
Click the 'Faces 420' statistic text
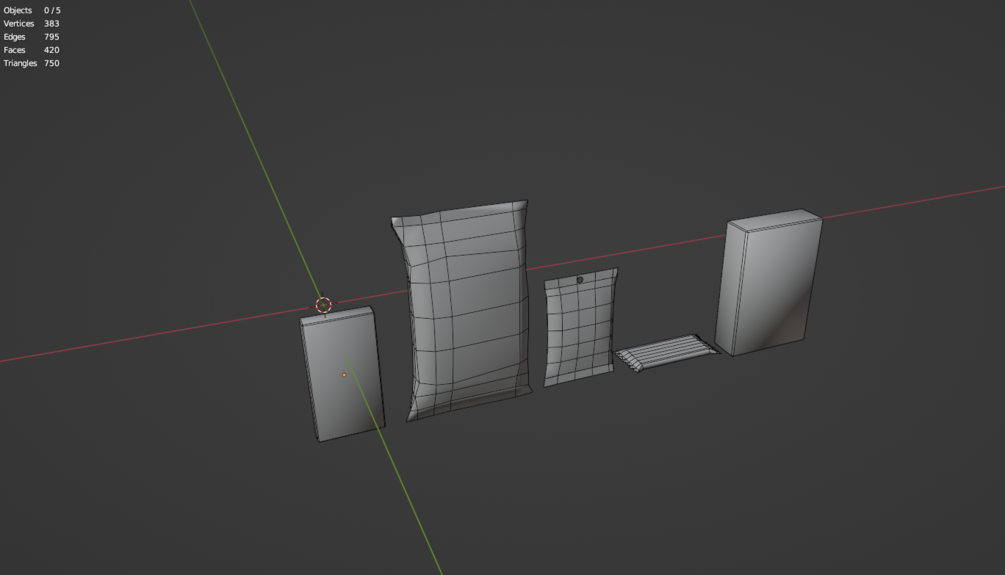click(31, 50)
